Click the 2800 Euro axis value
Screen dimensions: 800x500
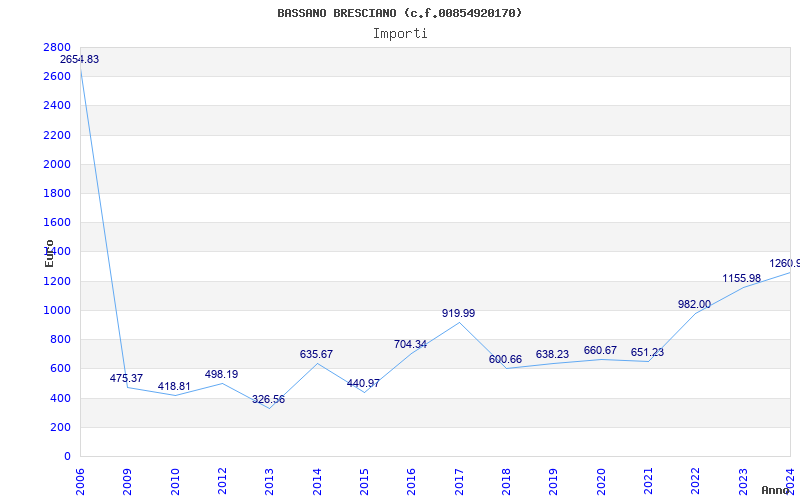[58, 47]
